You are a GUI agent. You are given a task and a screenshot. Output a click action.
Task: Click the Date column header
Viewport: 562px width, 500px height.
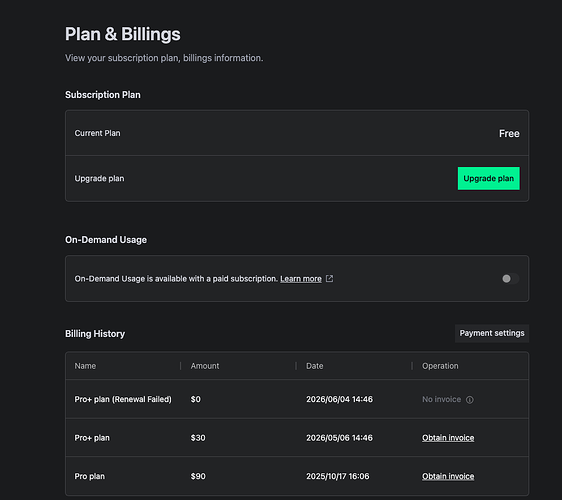pyautogui.click(x=315, y=366)
